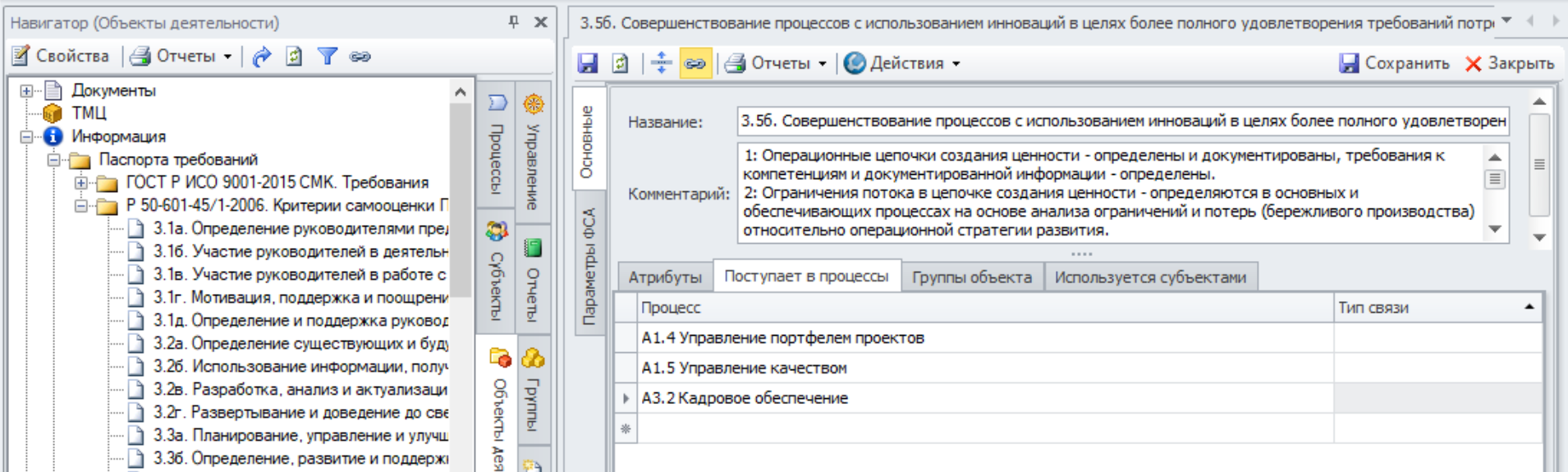Click the refresh icon in Navigator toolbar

click(294, 57)
